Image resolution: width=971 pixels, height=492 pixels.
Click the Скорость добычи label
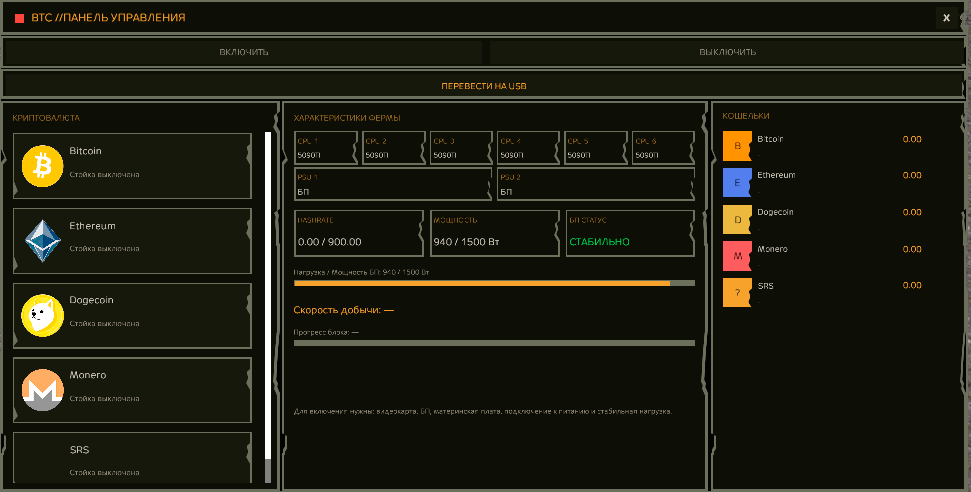tap(344, 310)
